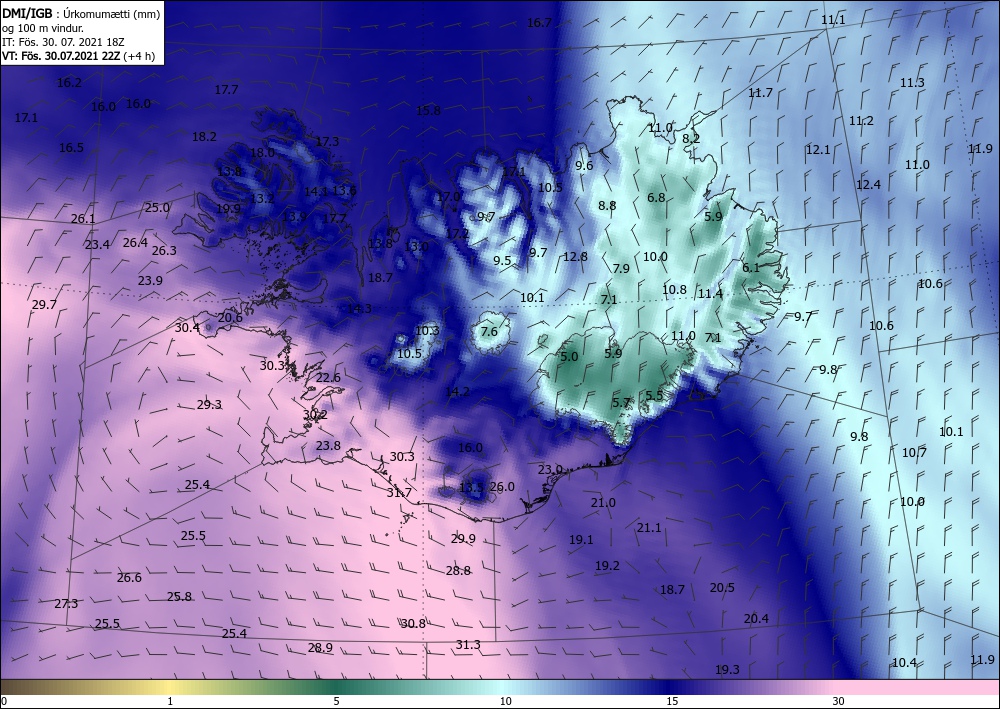The image size is (1000, 709).
Task: Click the map value 23.8
Action: pyautogui.click(x=328, y=446)
